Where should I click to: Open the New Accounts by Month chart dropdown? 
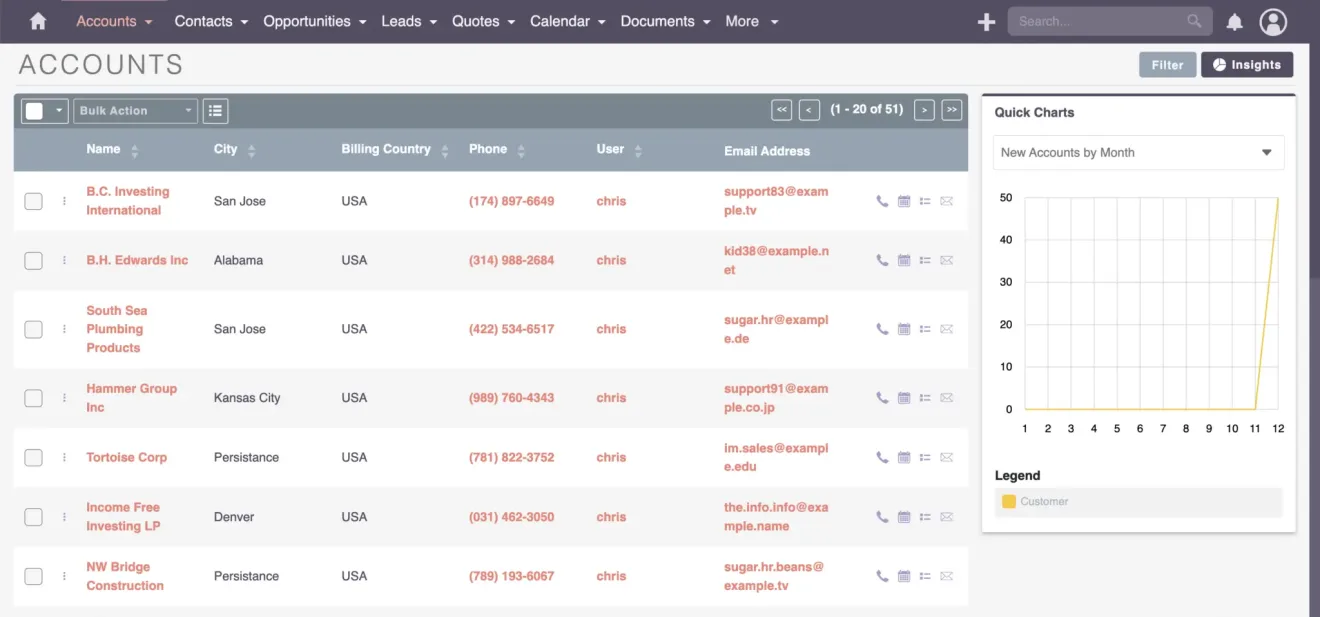[x=1138, y=152]
